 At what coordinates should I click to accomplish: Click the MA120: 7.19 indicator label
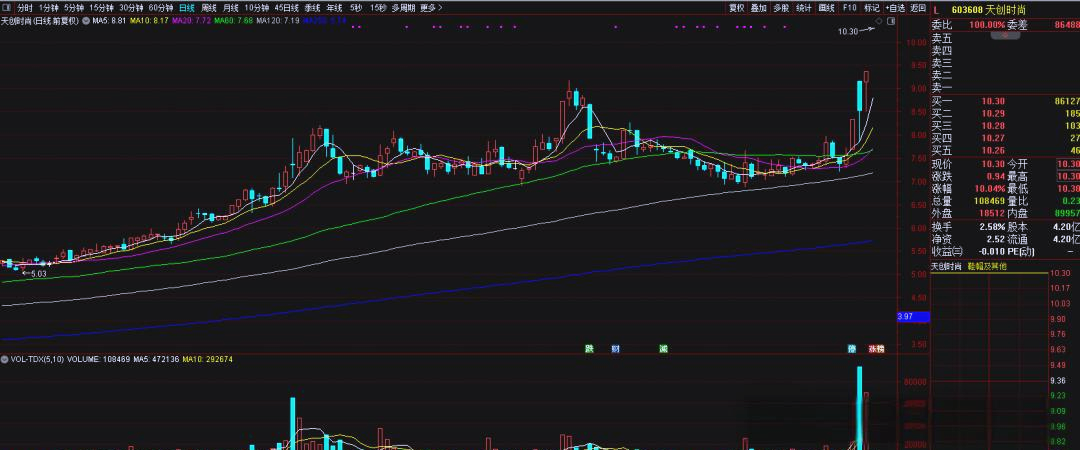(x=278, y=21)
